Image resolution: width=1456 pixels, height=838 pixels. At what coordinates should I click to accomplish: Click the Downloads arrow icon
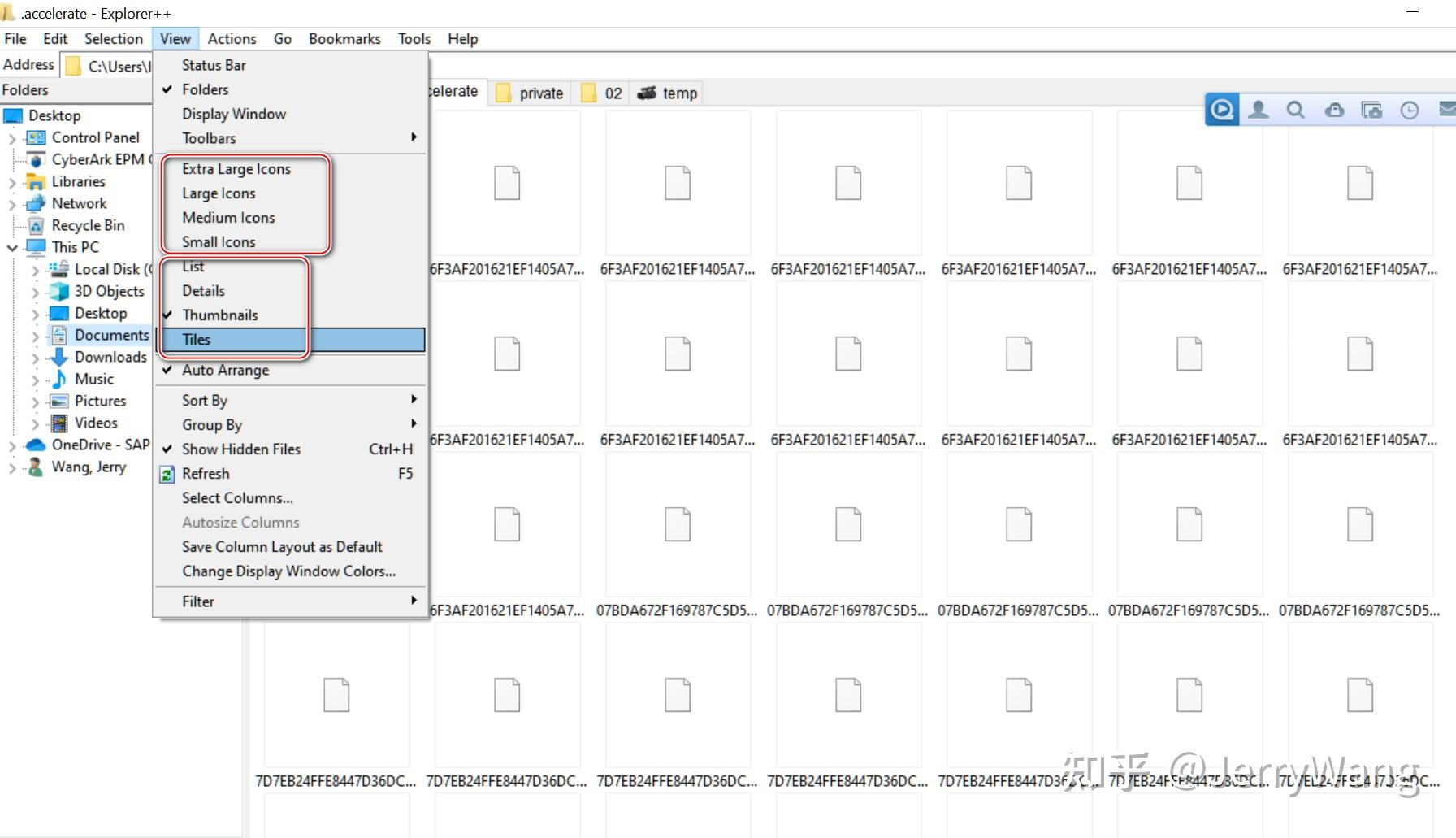pyautogui.click(x=59, y=357)
